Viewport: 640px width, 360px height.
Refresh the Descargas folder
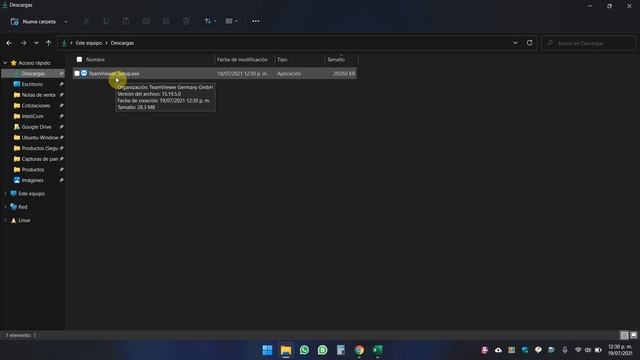click(x=529, y=43)
